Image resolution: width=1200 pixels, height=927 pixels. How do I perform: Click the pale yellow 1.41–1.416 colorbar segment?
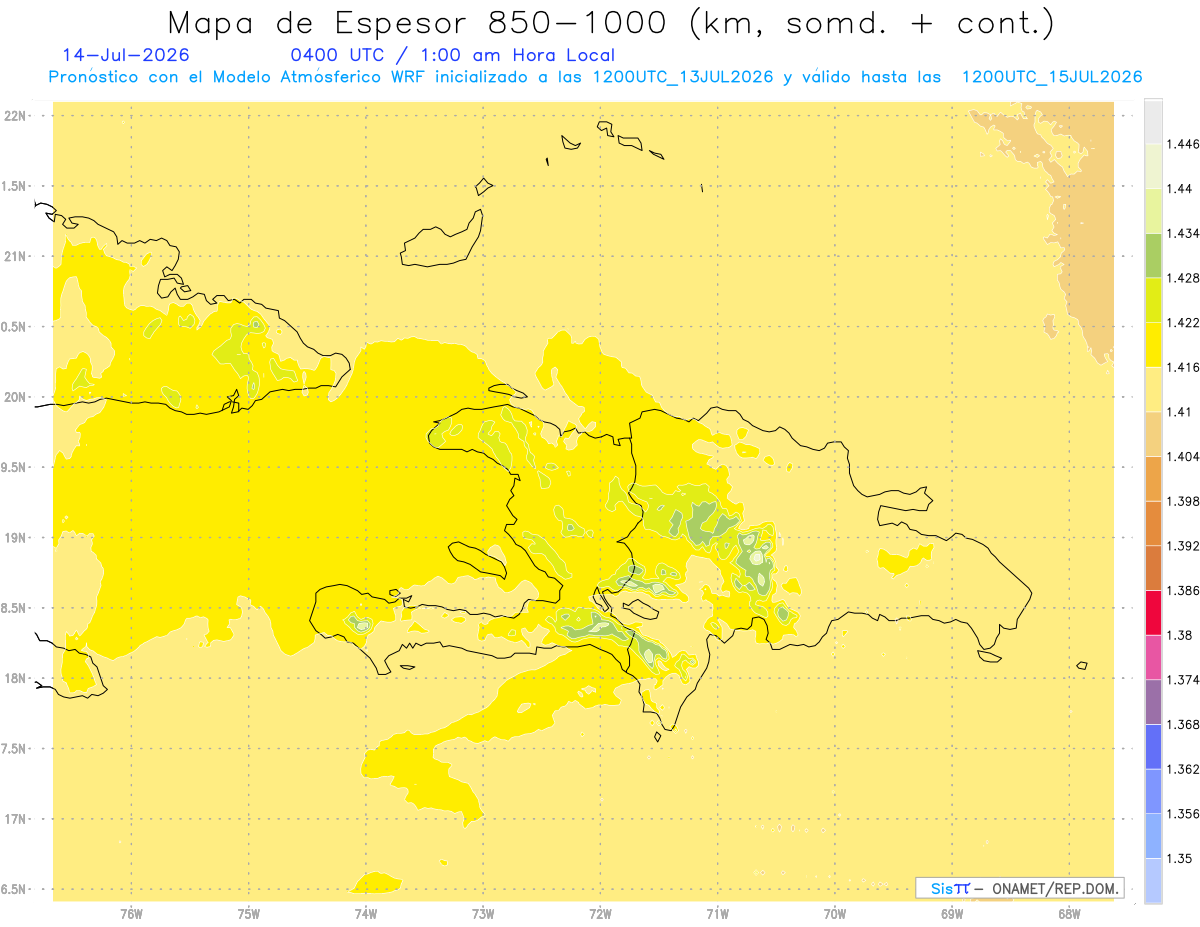1153,389
